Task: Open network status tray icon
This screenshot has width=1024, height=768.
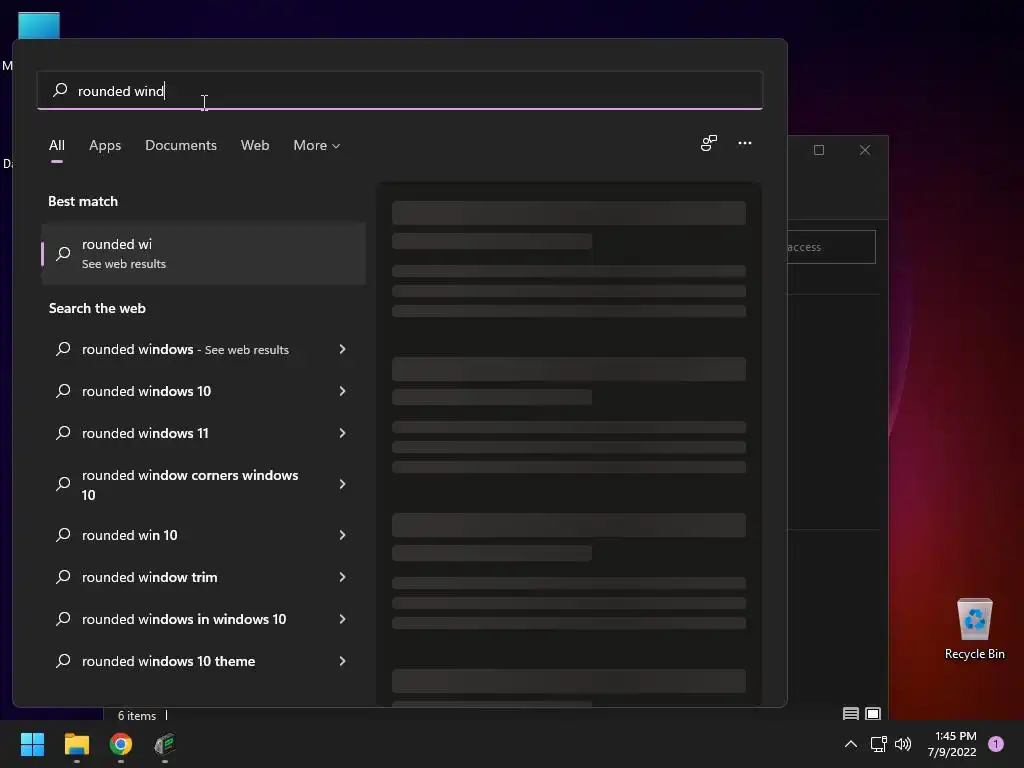Action: (x=878, y=744)
